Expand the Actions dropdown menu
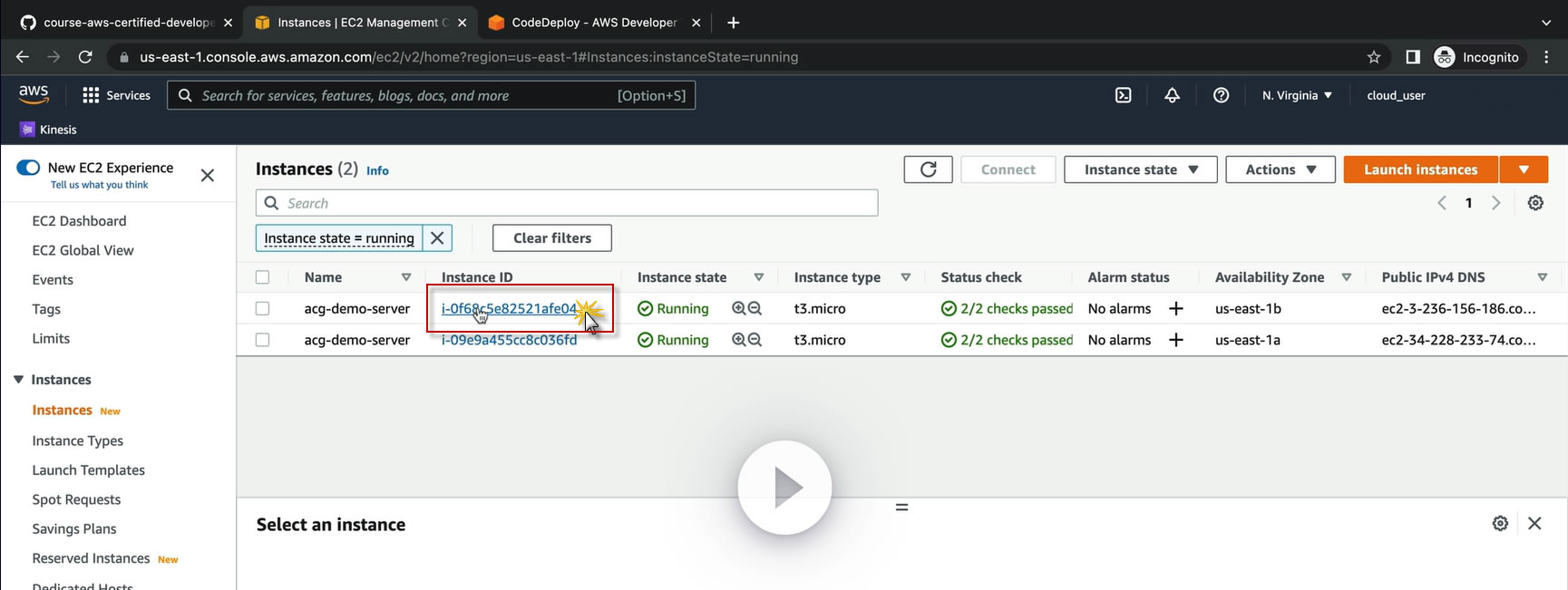Viewport: 1568px width, 590px height. pos(1280,169)
